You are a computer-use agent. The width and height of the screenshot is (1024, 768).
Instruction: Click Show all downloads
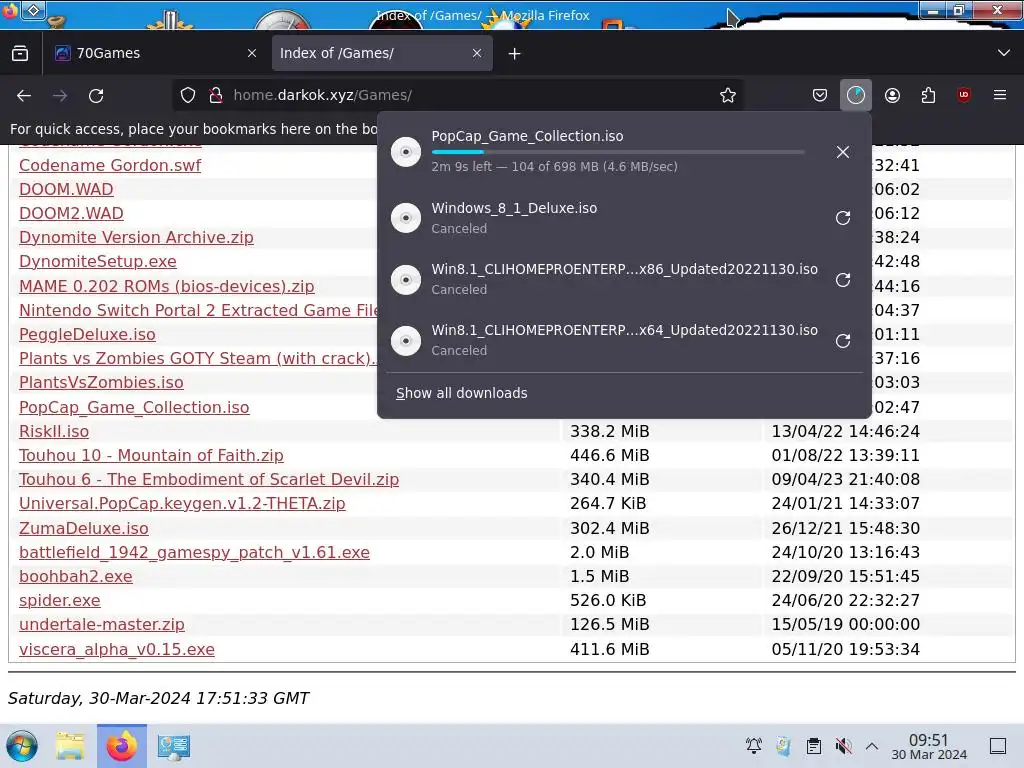(x=462, y=393)
